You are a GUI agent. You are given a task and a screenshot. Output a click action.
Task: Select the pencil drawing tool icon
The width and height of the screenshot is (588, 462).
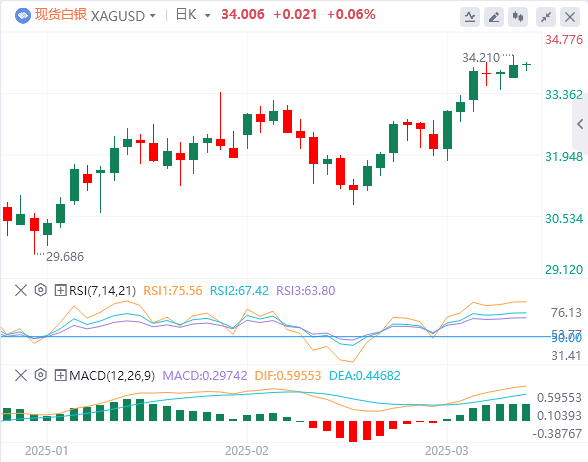[x=494, y=17]
